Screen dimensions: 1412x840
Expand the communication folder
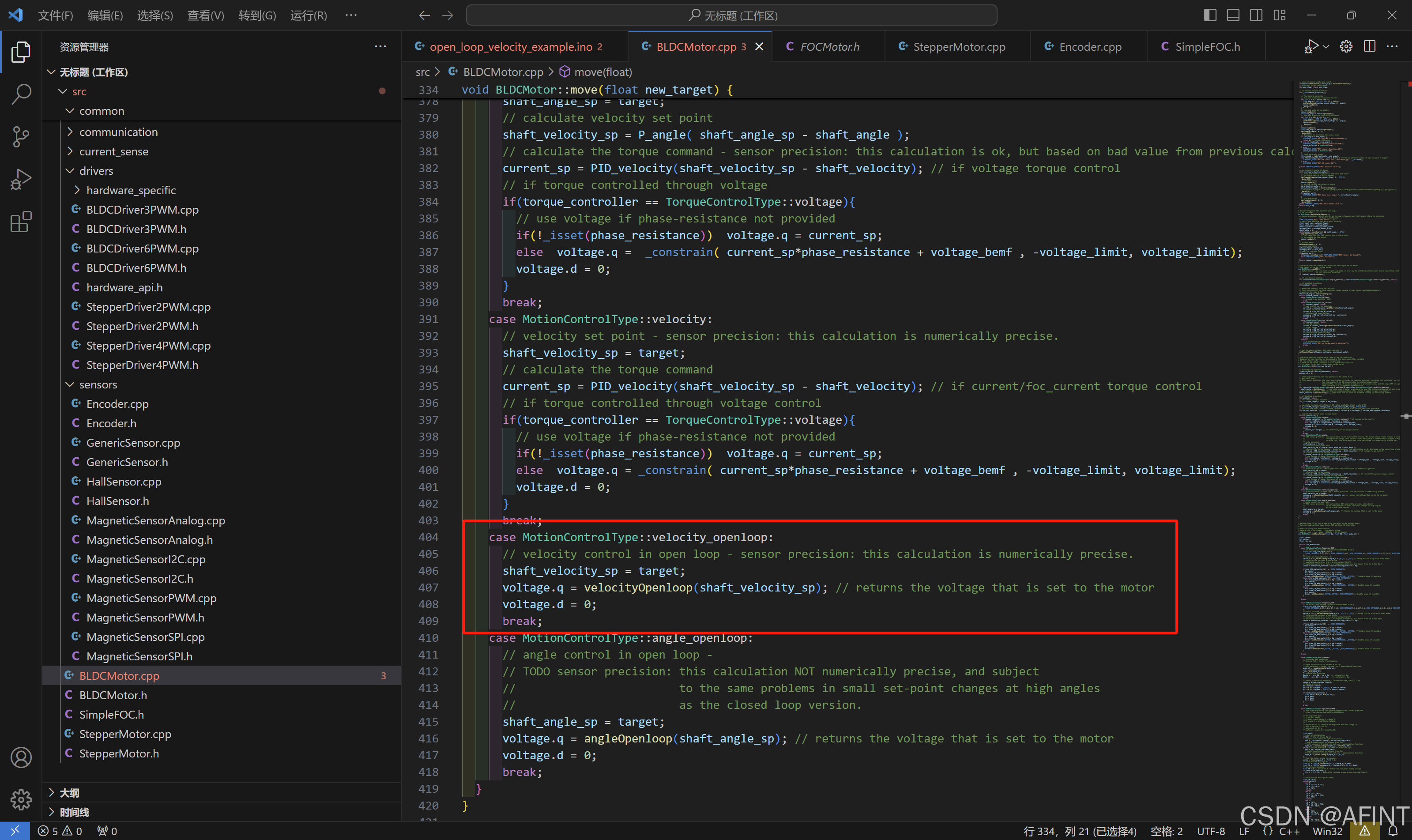click(222, 132)
